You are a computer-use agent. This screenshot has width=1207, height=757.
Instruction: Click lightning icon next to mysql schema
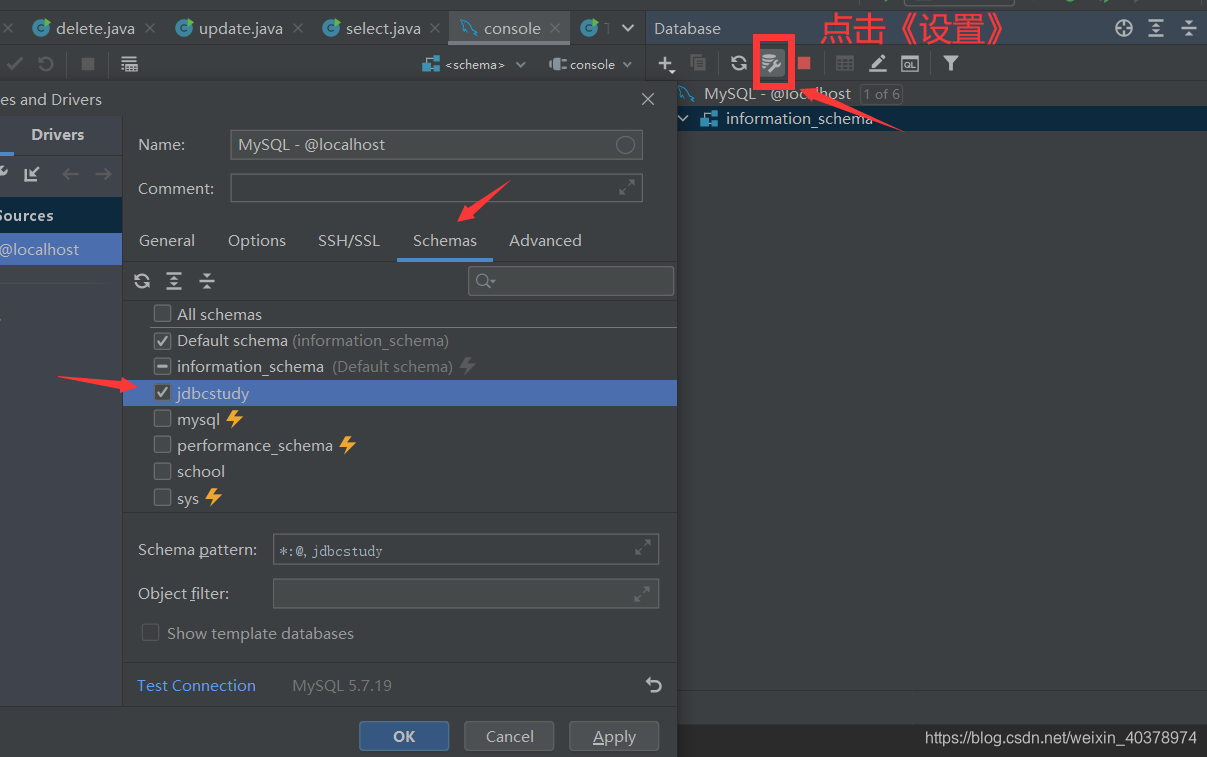[x=234, y=419]
